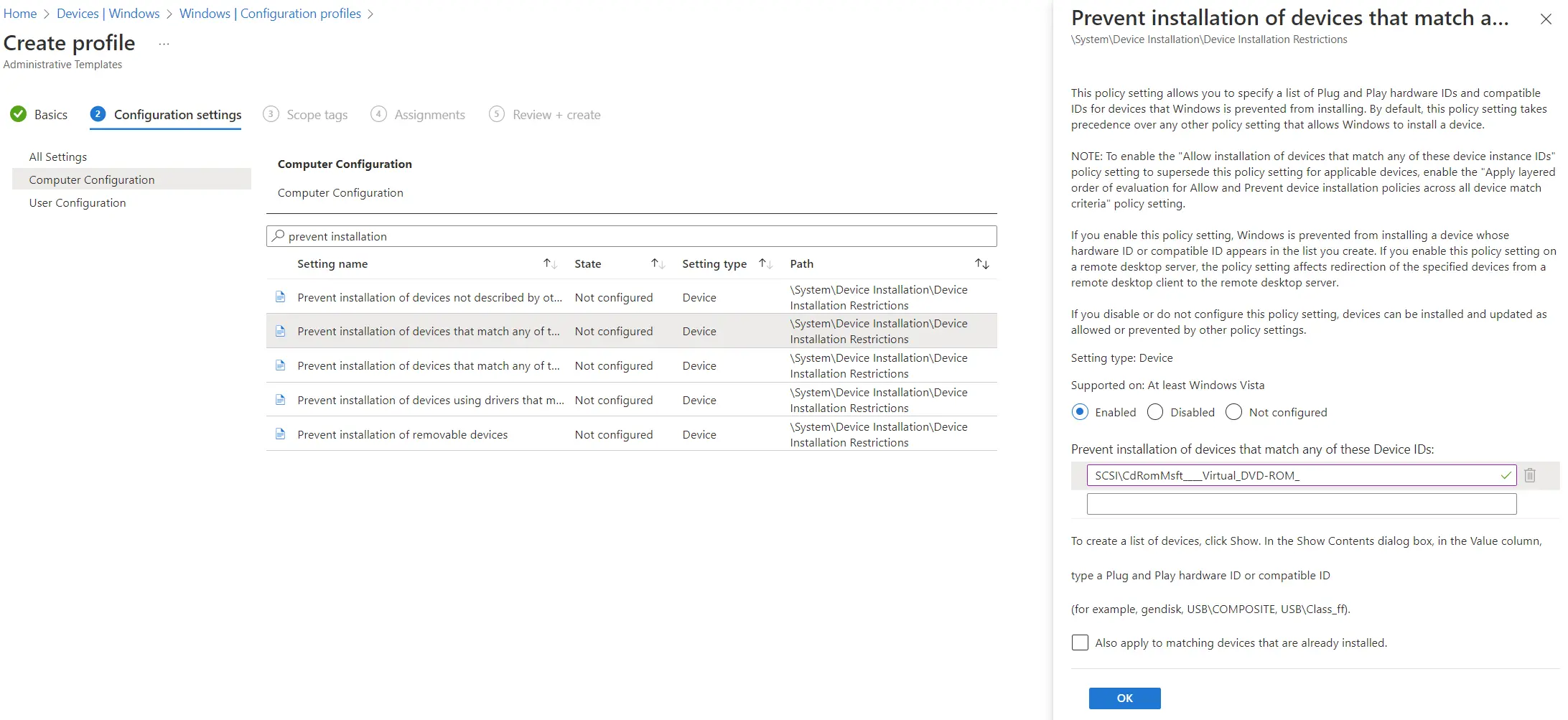Go to the Basics step tab
This screenshot has height=720, width=1568.
[x=40, y=115]
